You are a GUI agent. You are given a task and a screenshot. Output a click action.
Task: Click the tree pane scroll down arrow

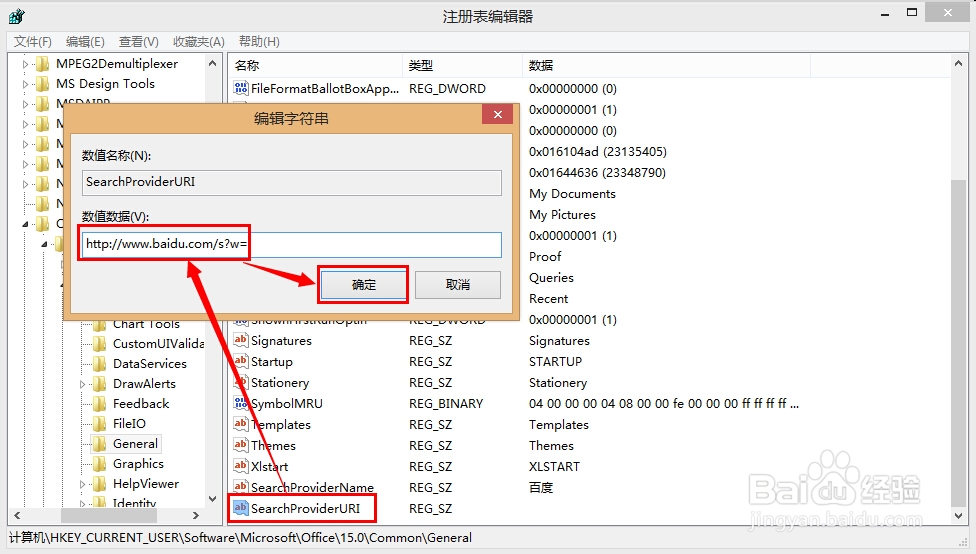[212, 499]
